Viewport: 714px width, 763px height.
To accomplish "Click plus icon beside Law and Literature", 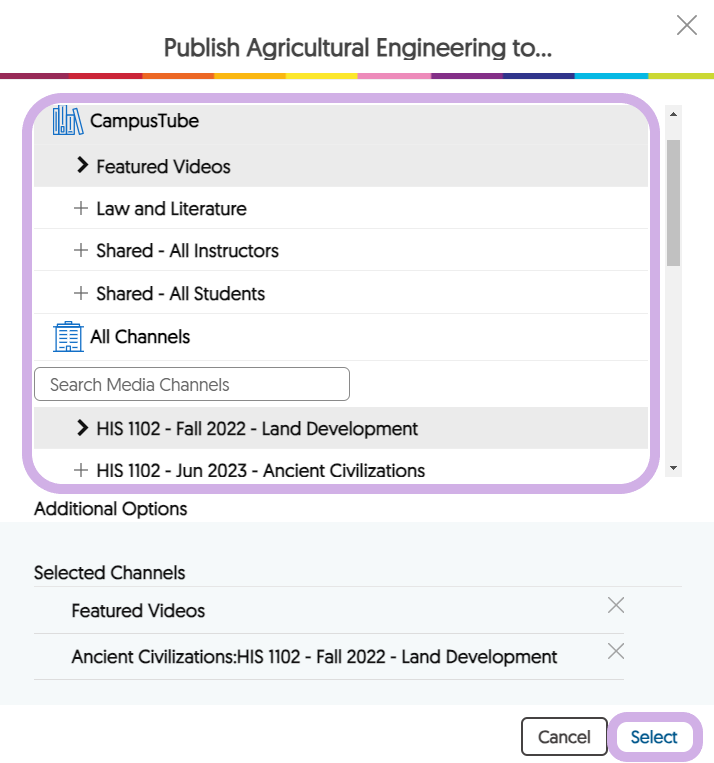I will tap(81, 209).
